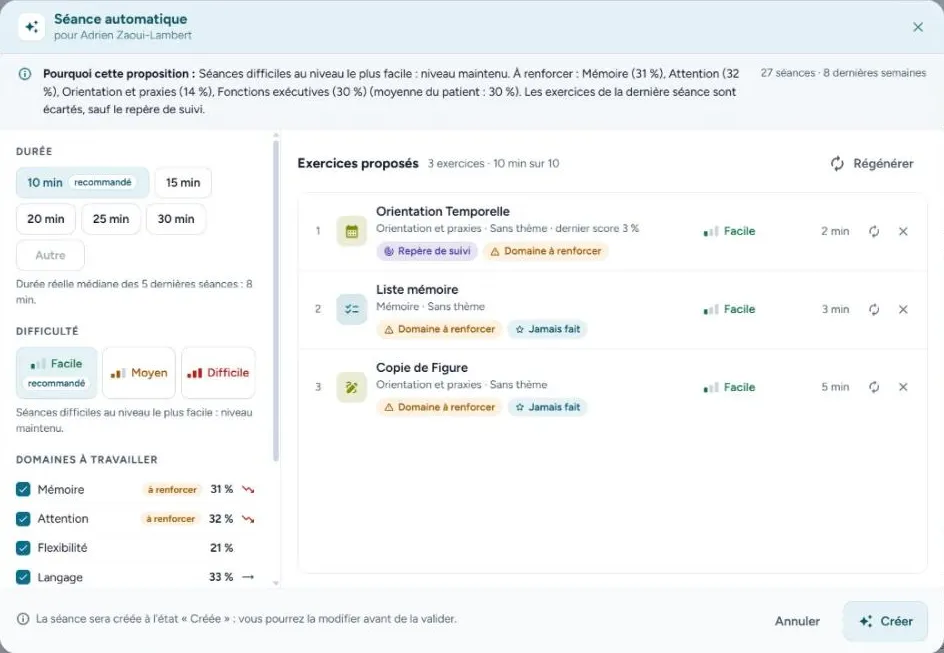The image size is (944, 653).
Task: Remove the Copie de Figure exercise
Action: pos(903,387)
